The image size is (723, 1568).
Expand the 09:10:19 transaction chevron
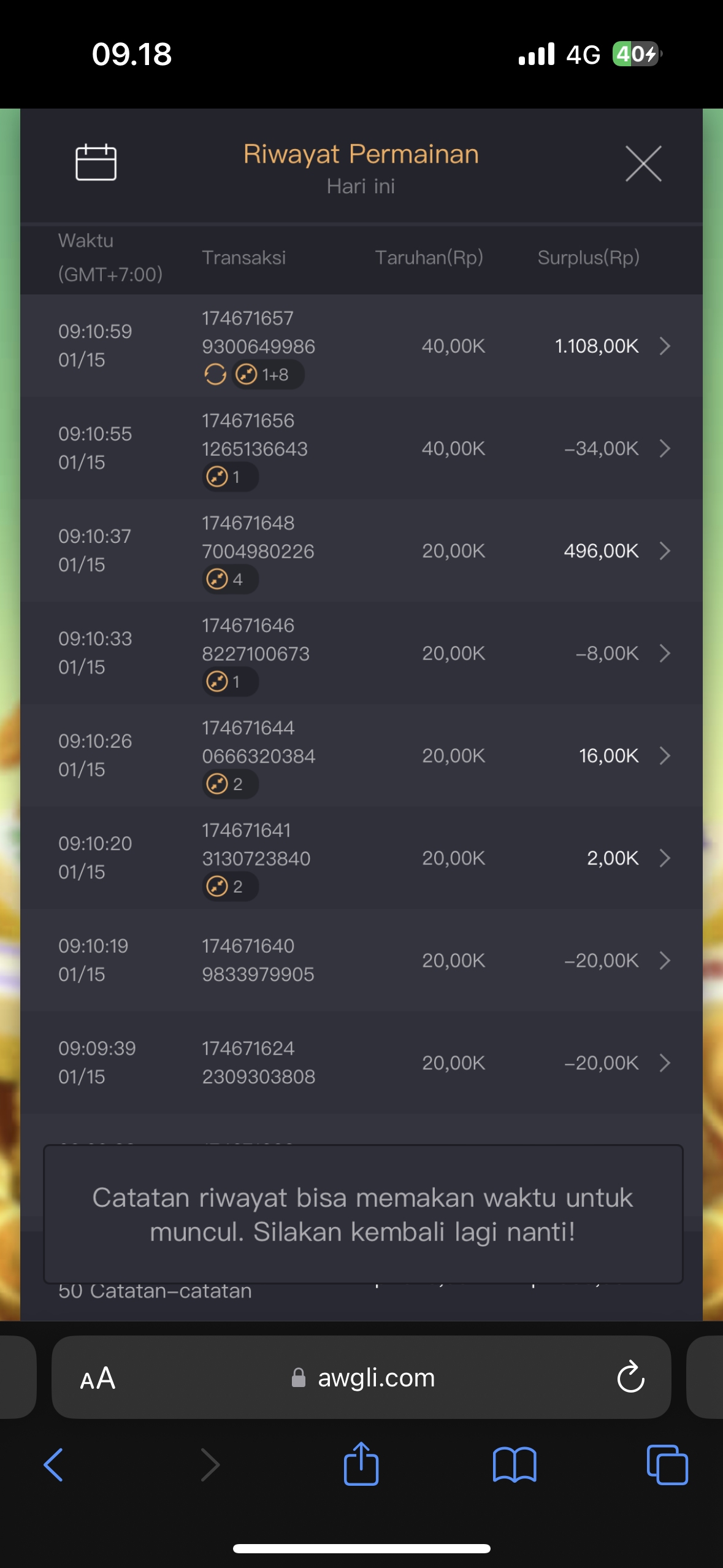665,961
